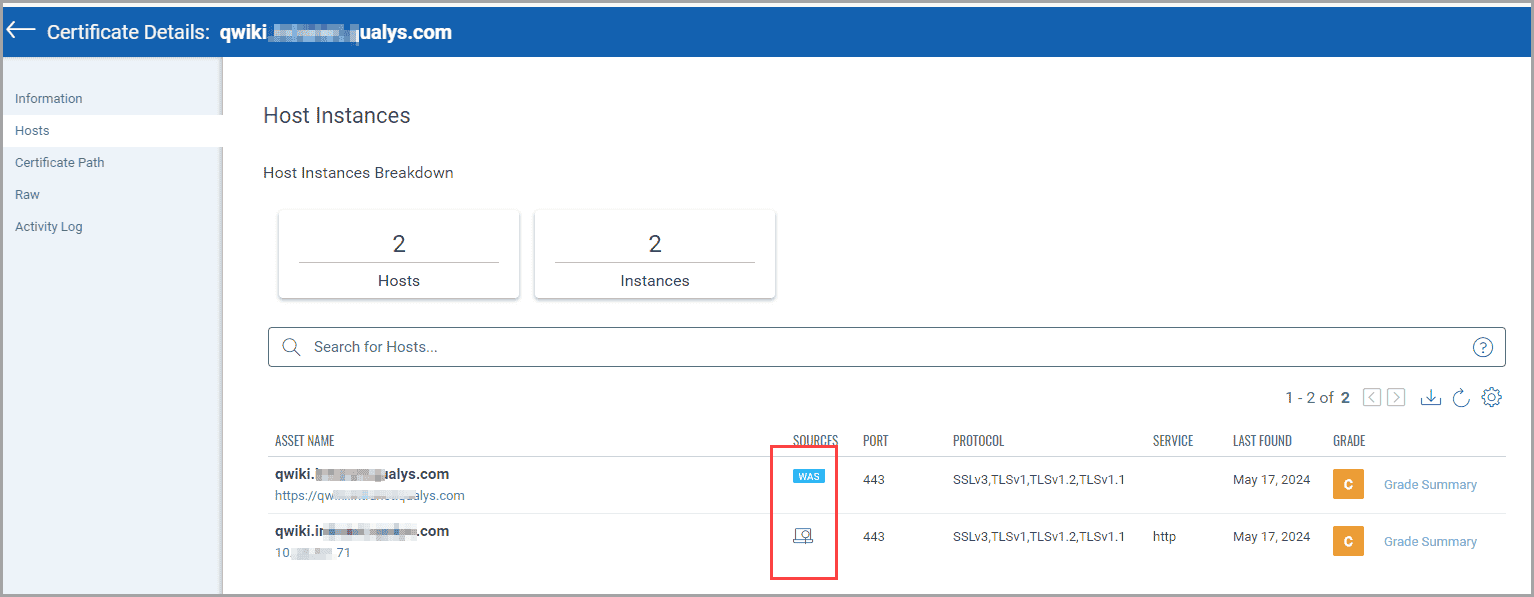The height and width of the screenshot is (597, 1534).
Task: Click the scanner source icon in second row
Action: (805, 535)
